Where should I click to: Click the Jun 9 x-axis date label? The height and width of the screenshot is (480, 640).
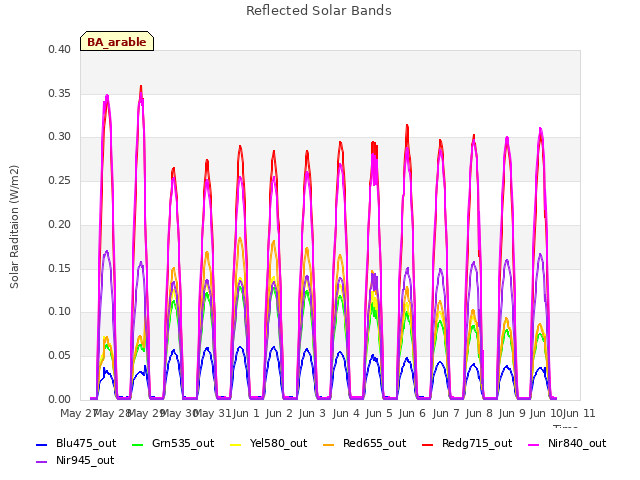pos(512,413)
